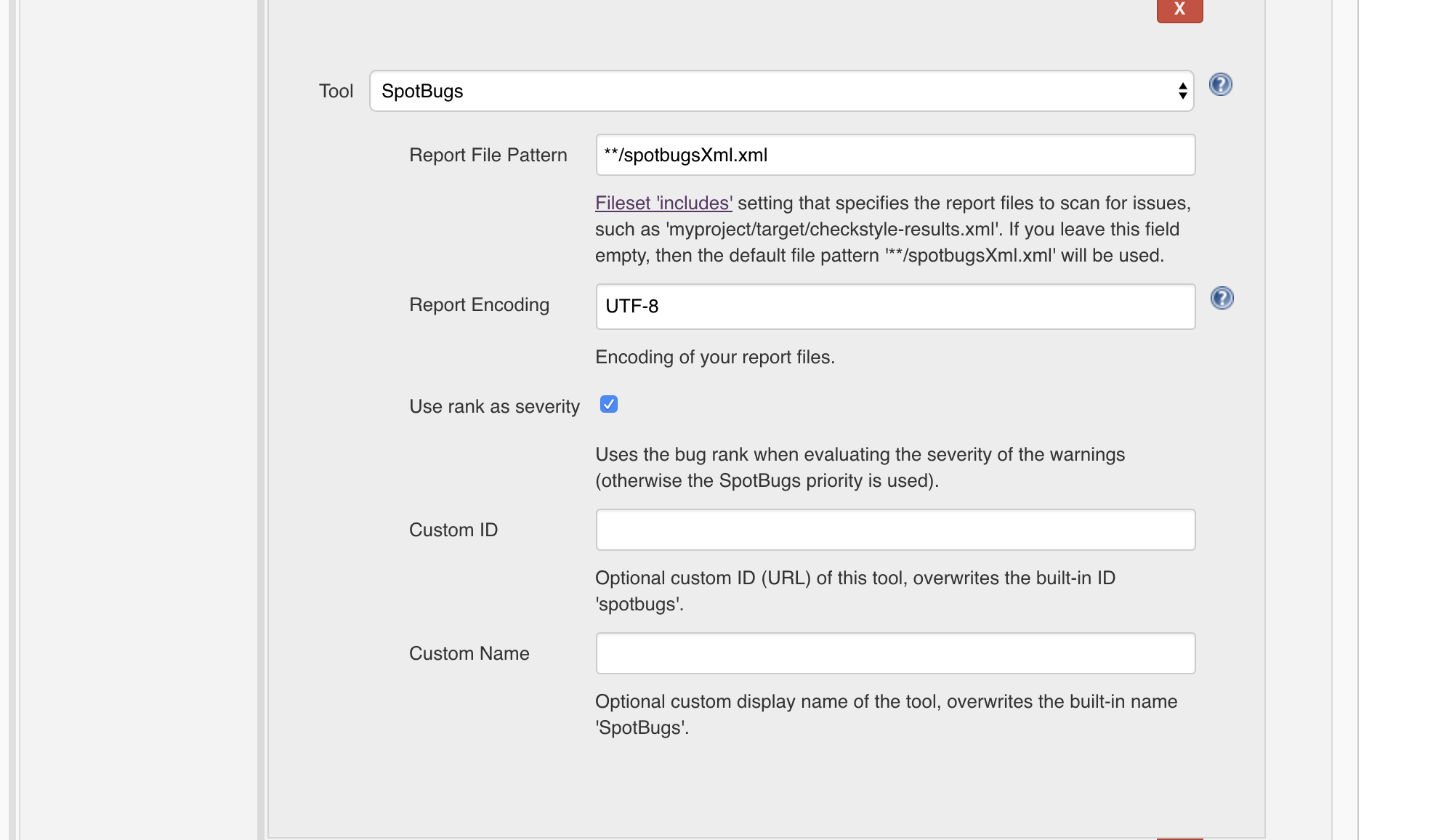The width and height of the screenshot is (1433, 840).
Task: Open the Tool dropdown showing SpotBugs
Action: pos(781,91)
